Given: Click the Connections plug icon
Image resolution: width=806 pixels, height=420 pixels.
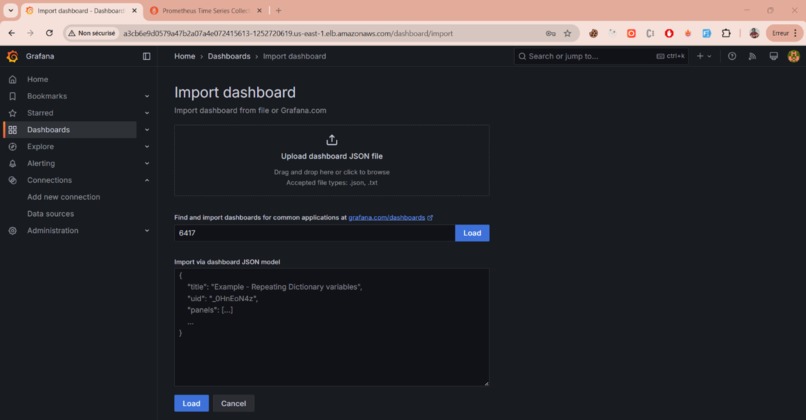Looking at the screenshot, I should click(x=13, y=180).
